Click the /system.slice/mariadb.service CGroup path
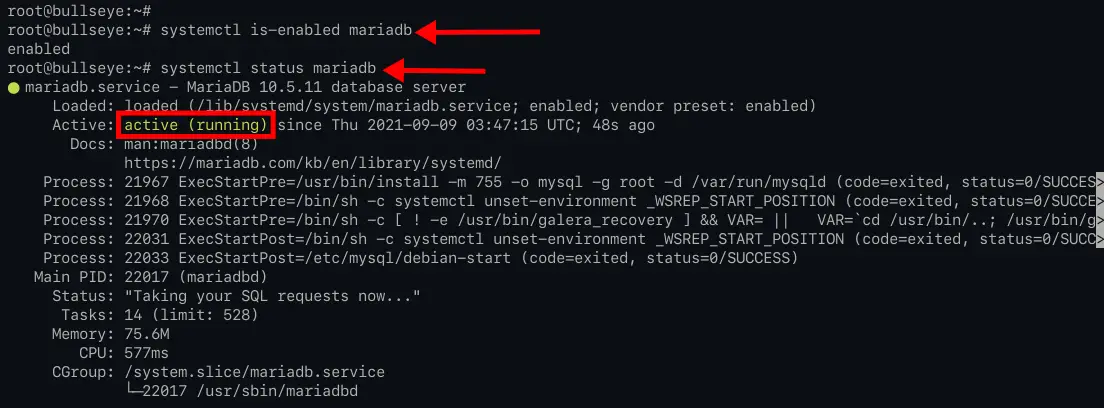This screenshot has height=408, width=1104. [254, 372]
